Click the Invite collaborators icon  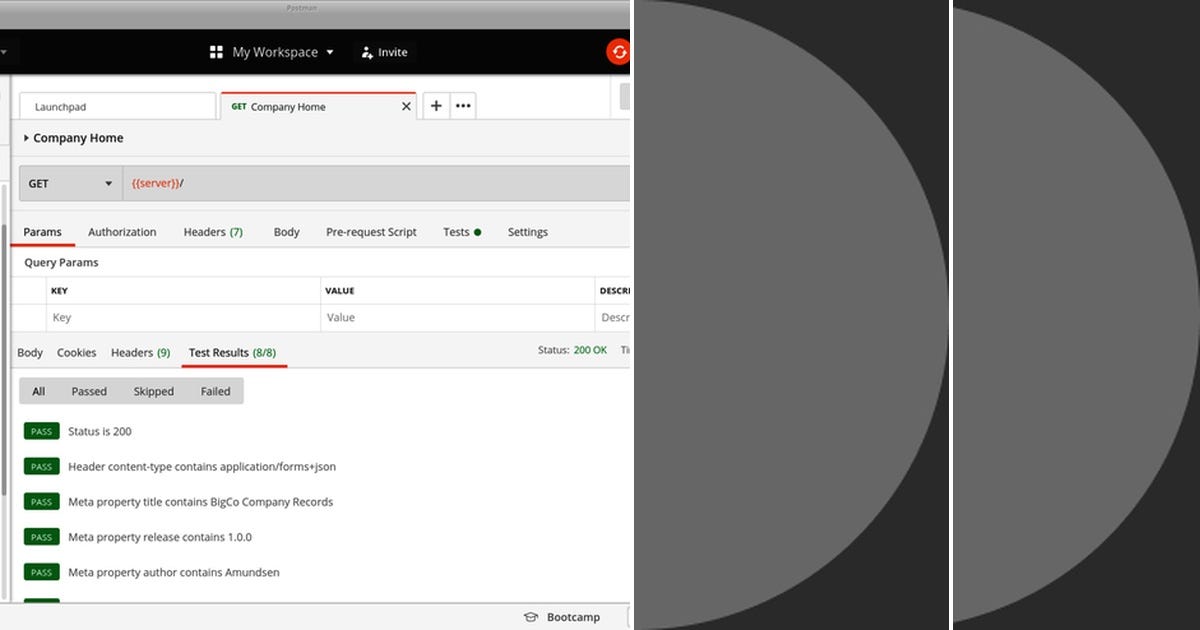coord(367,52)
